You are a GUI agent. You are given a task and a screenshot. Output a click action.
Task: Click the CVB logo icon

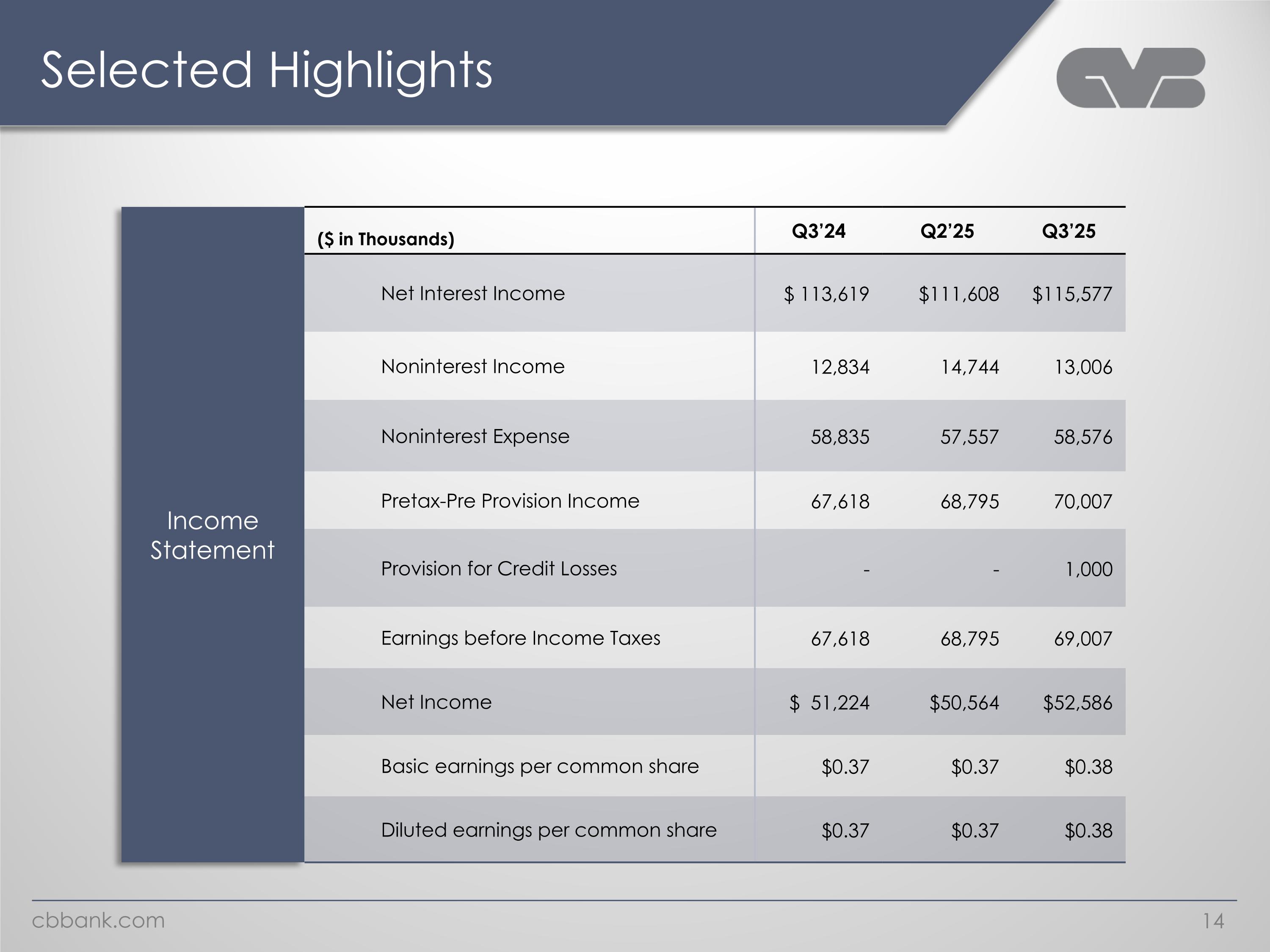click(1130, 77)
